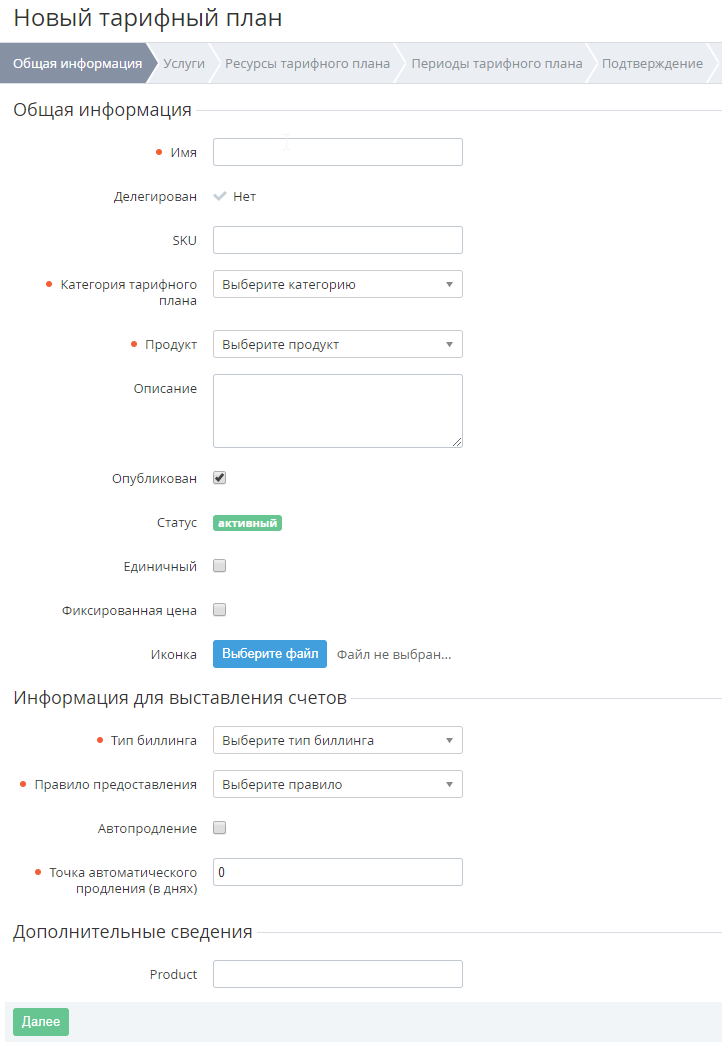Image resolution: width=722 pixels, height=1057 pixels.
Task: Expand the Продукт dropdown list
Action: point(338,344)
